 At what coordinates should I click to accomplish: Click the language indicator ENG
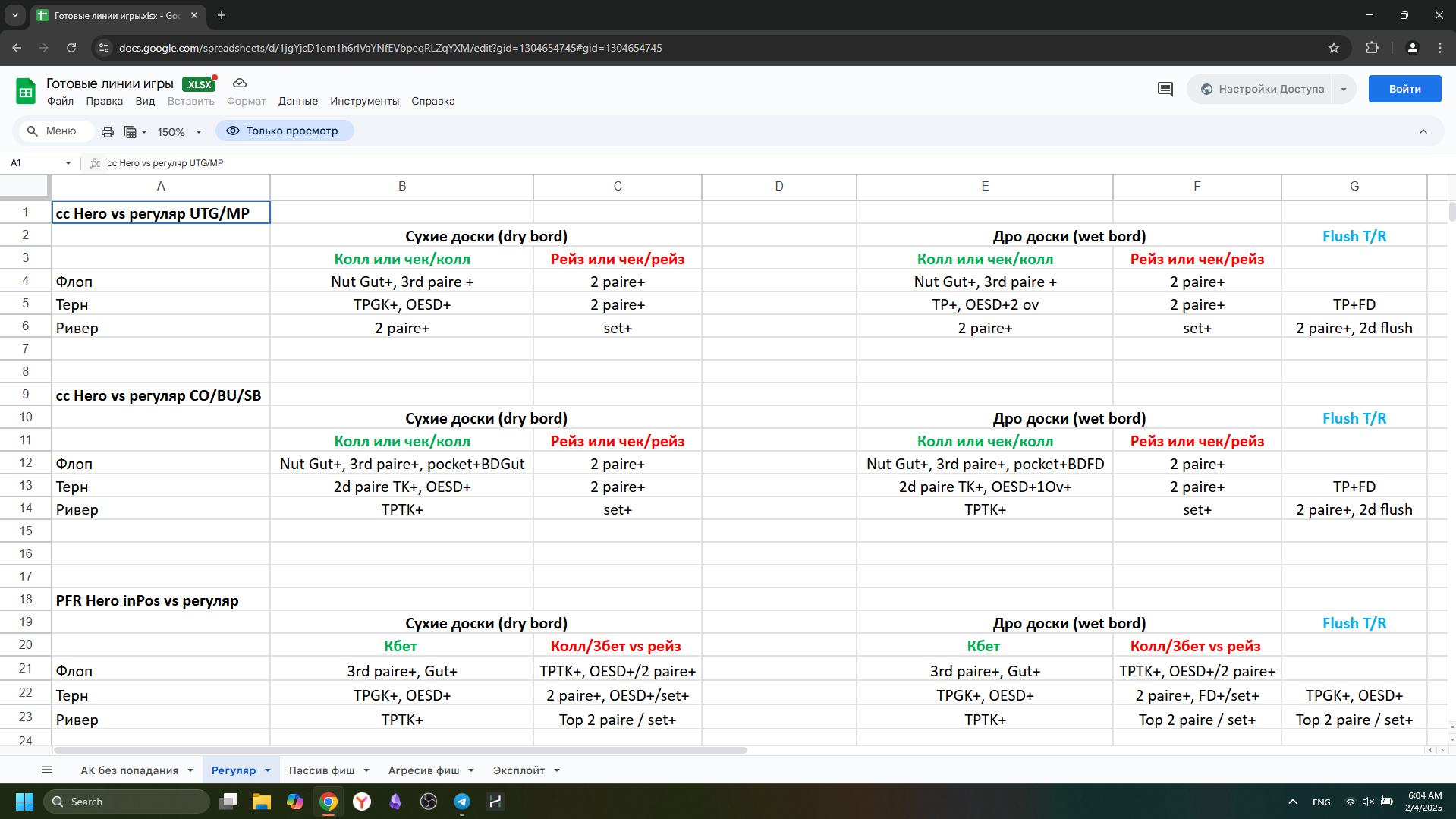click(1321, 802)
